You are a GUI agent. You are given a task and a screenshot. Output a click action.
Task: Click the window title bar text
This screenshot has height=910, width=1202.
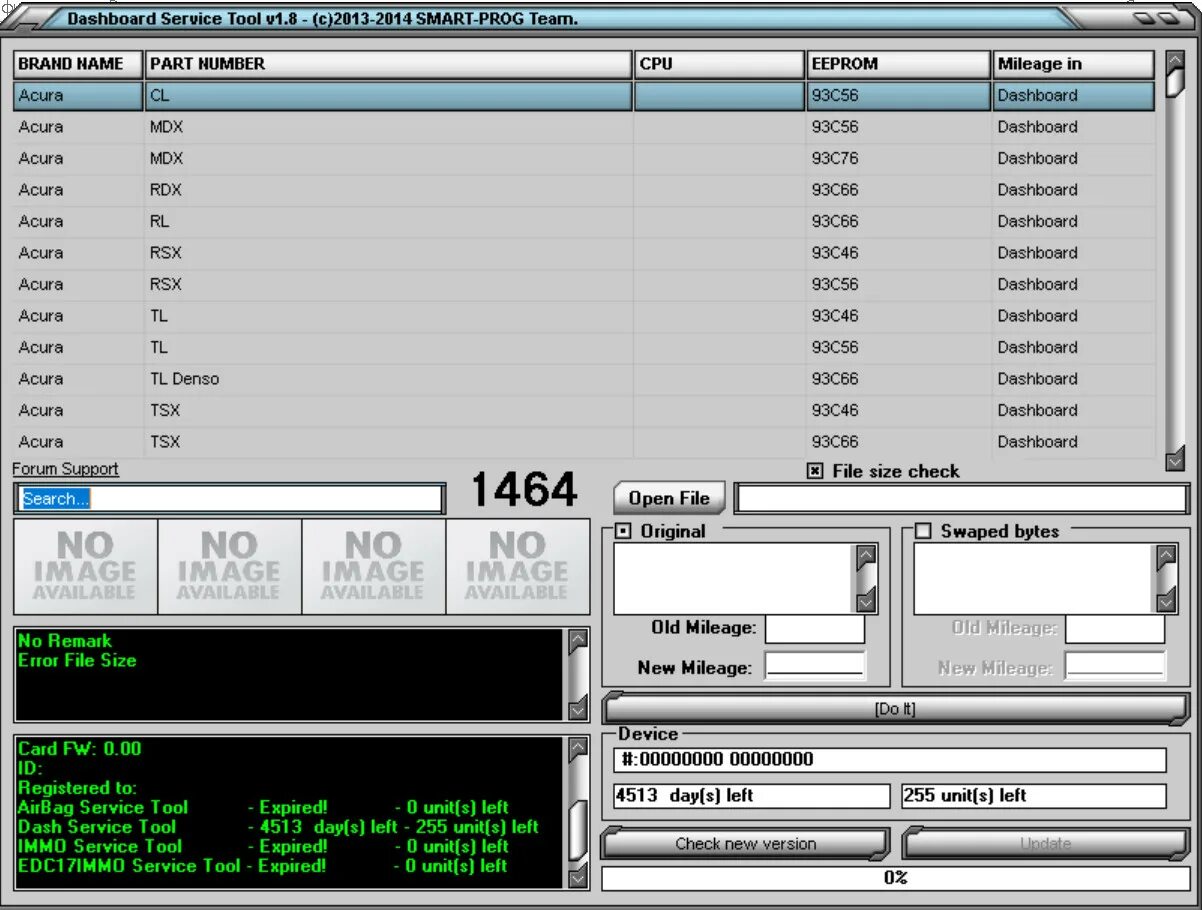[322, 18]
